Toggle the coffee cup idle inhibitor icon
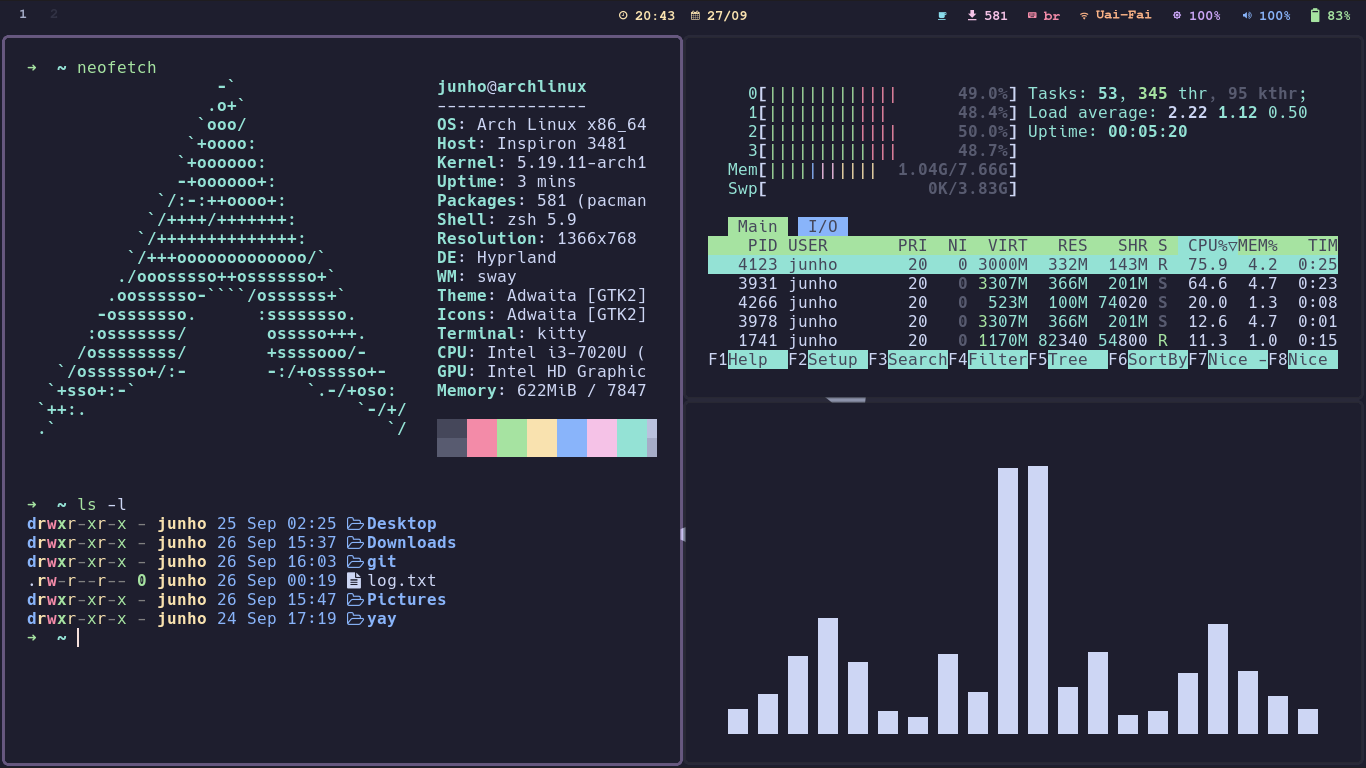The image size is (1366, 768). pyautogui.click(x=942, y=15)
